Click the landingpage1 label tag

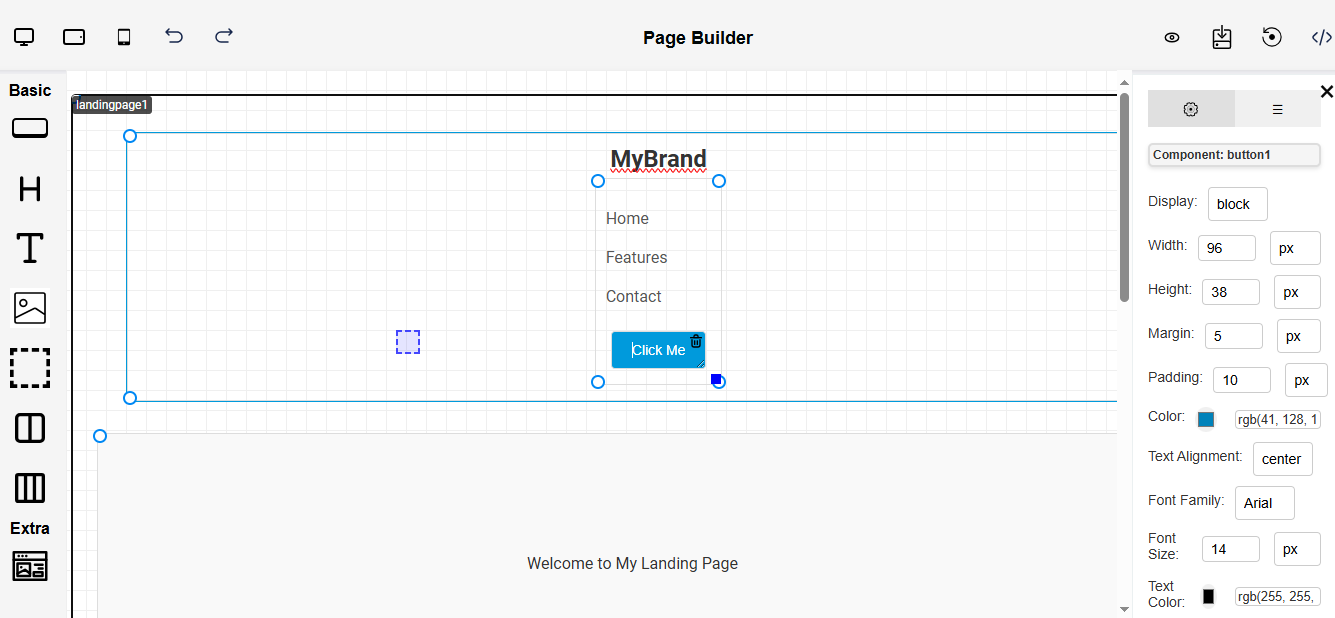[112, 105]
